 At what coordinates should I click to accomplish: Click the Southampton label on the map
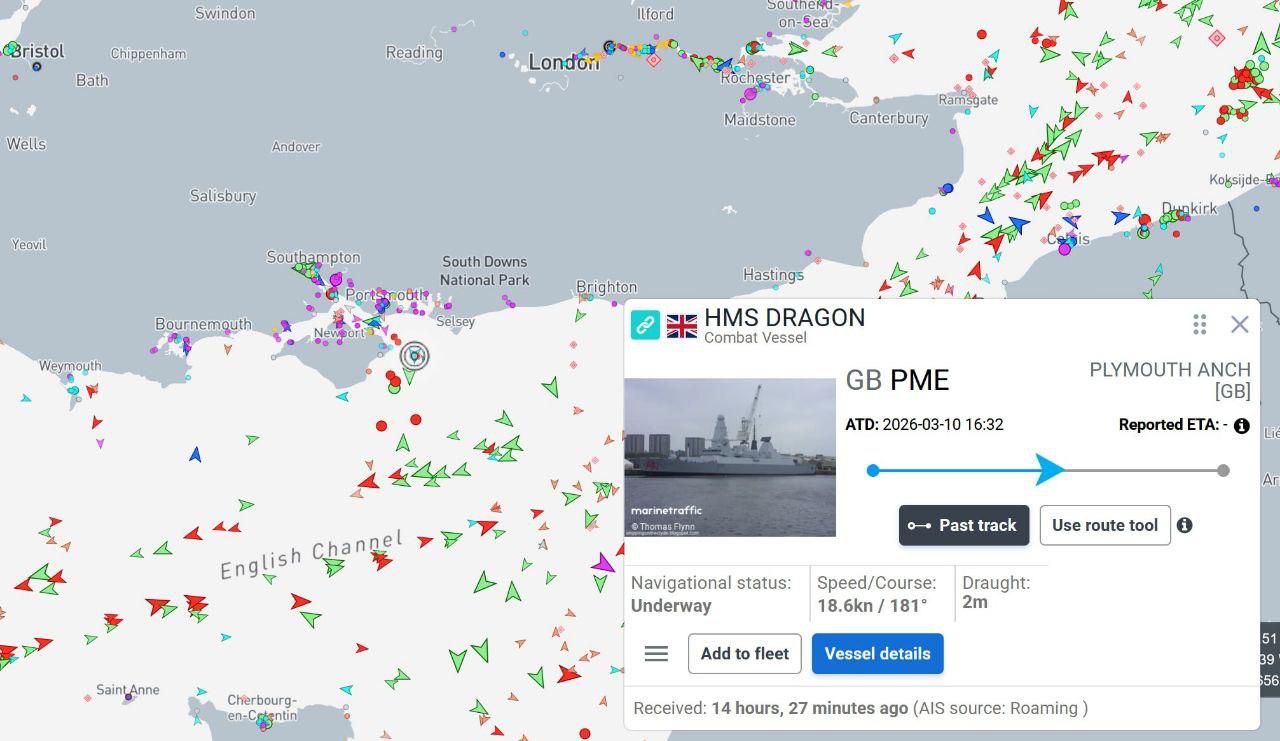click(313, 257)
